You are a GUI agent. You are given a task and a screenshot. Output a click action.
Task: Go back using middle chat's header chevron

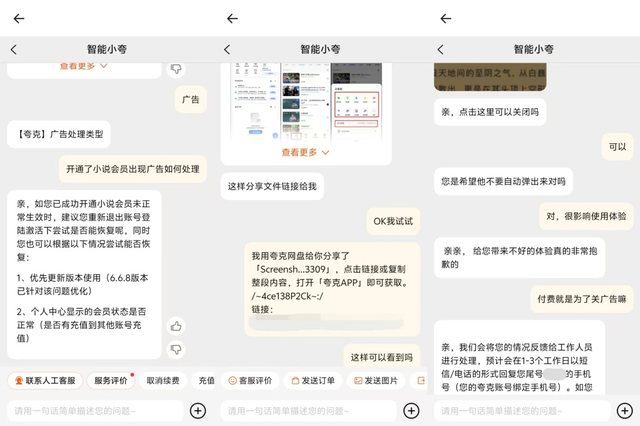(227, 49)
